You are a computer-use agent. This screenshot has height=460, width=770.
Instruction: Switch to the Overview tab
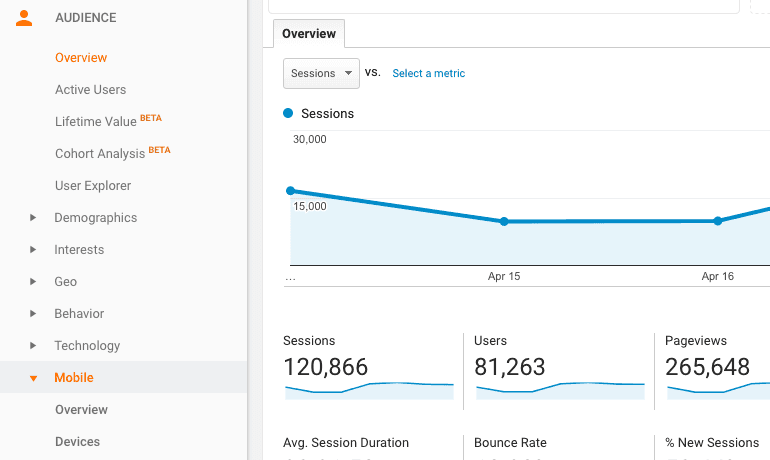[309, 34]
